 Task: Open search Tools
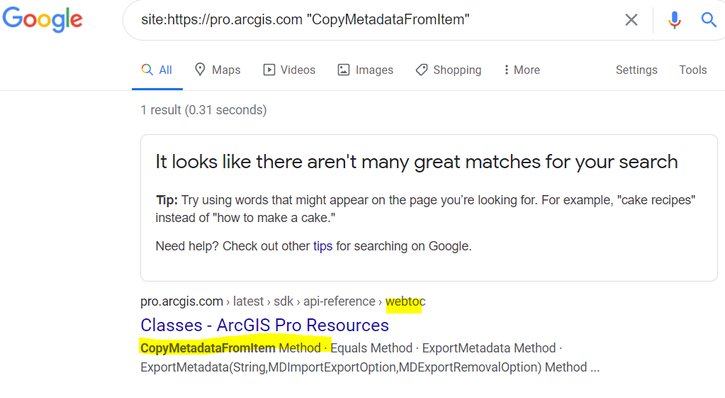[x=693, y=70]
